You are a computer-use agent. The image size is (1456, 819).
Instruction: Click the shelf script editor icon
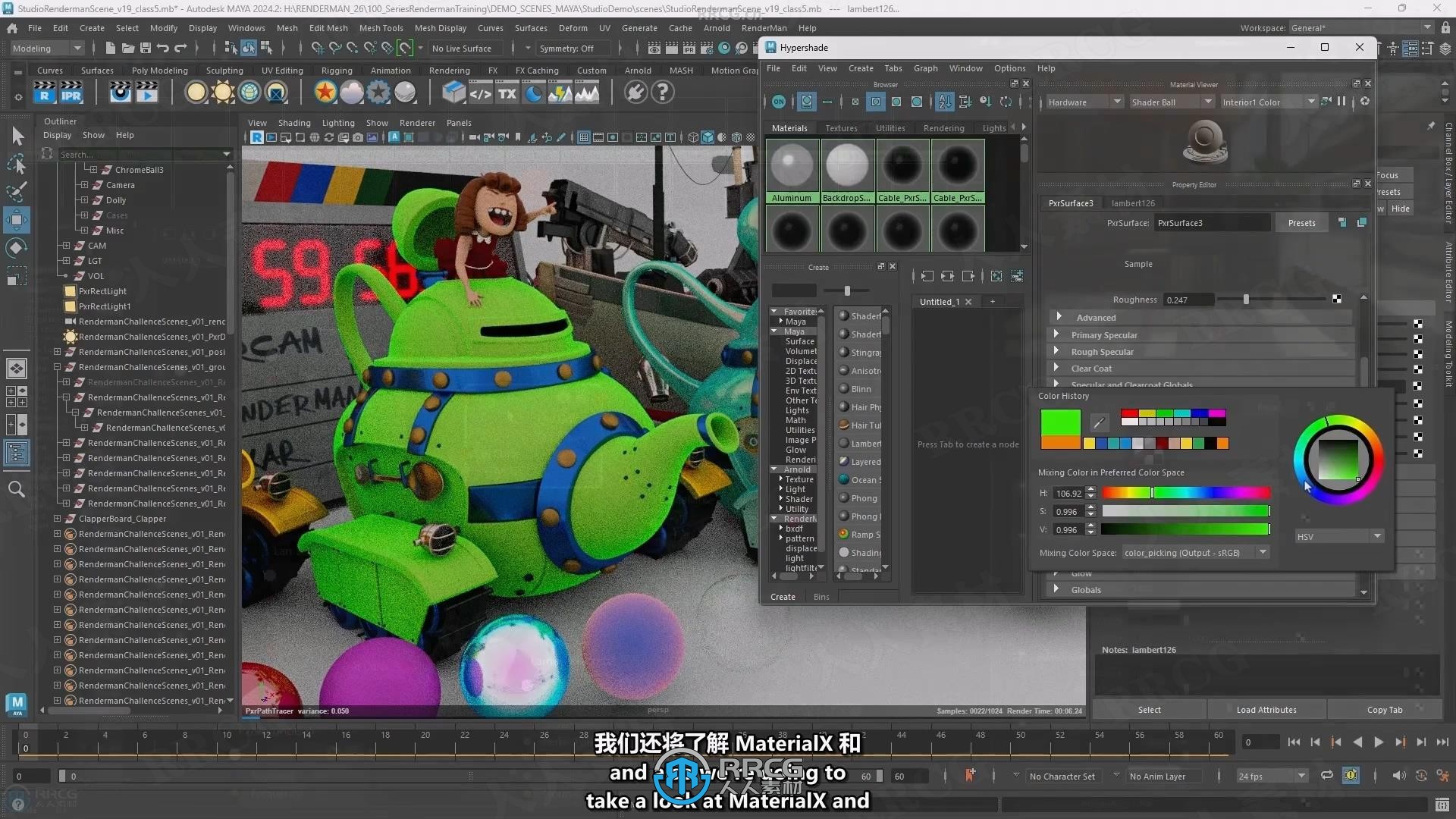coord(481,93)
